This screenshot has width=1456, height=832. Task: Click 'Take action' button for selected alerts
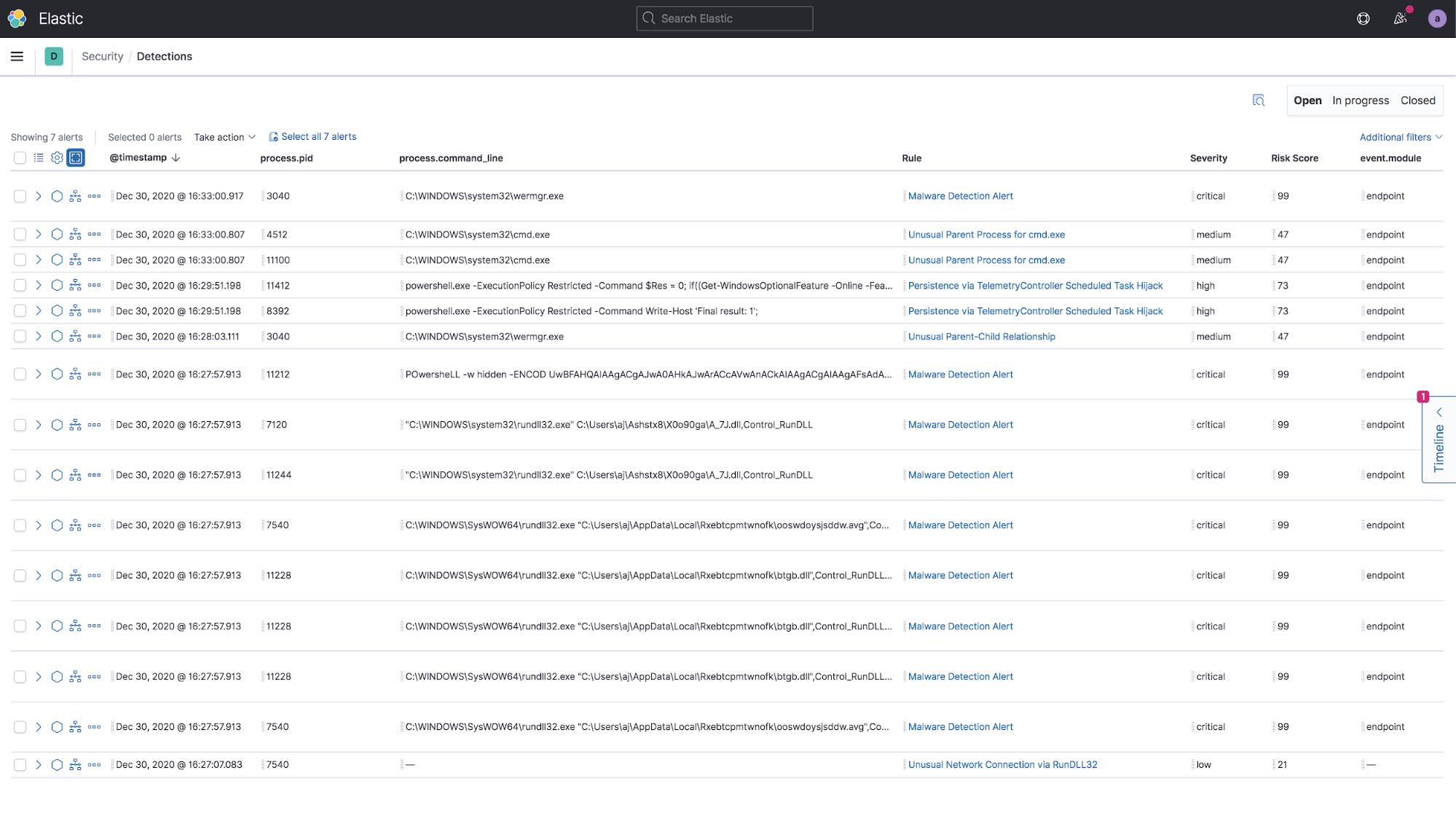(224, 137)
